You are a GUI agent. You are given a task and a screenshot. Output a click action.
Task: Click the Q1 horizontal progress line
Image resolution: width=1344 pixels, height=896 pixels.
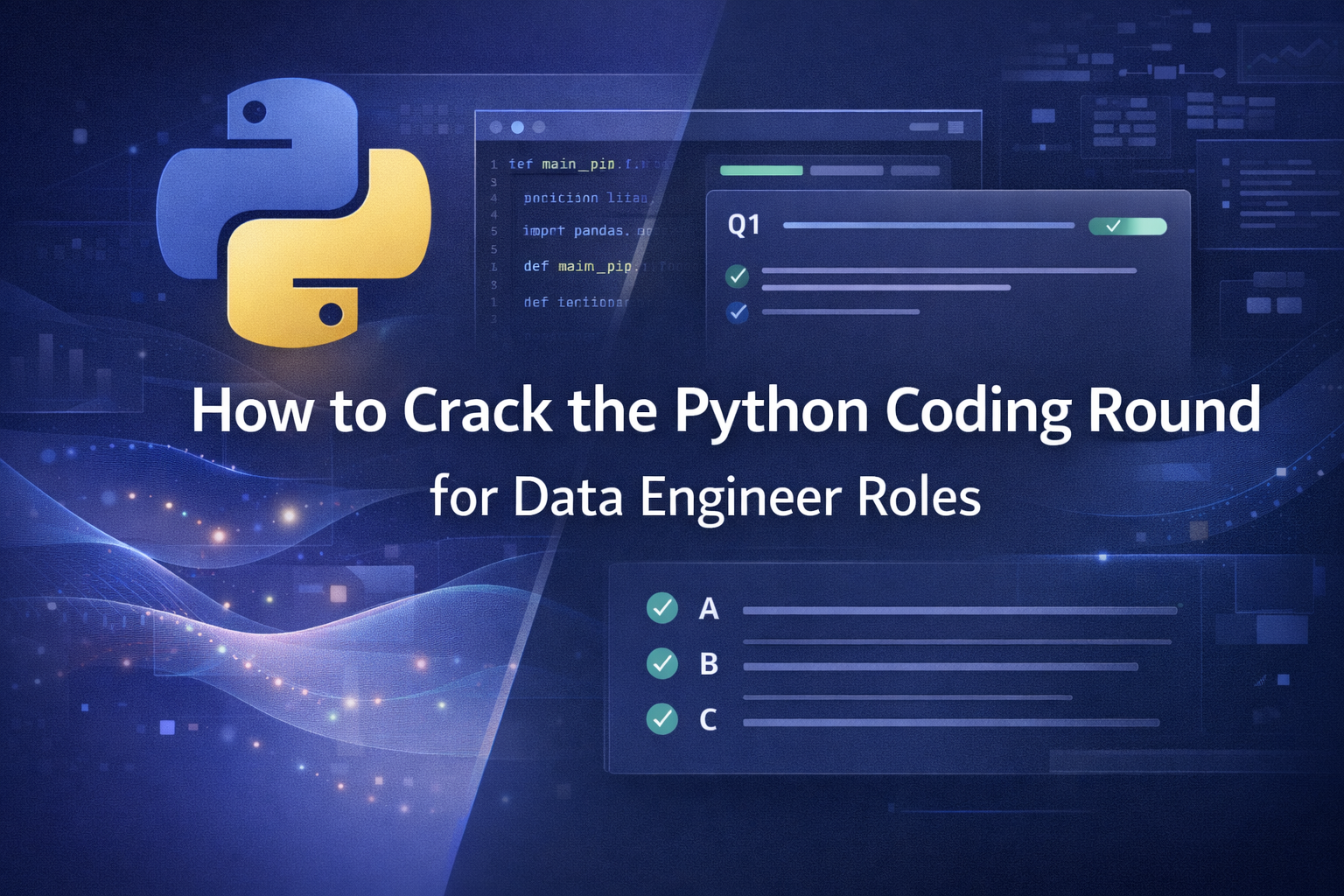pyautogui.click(x=927, y=226)
